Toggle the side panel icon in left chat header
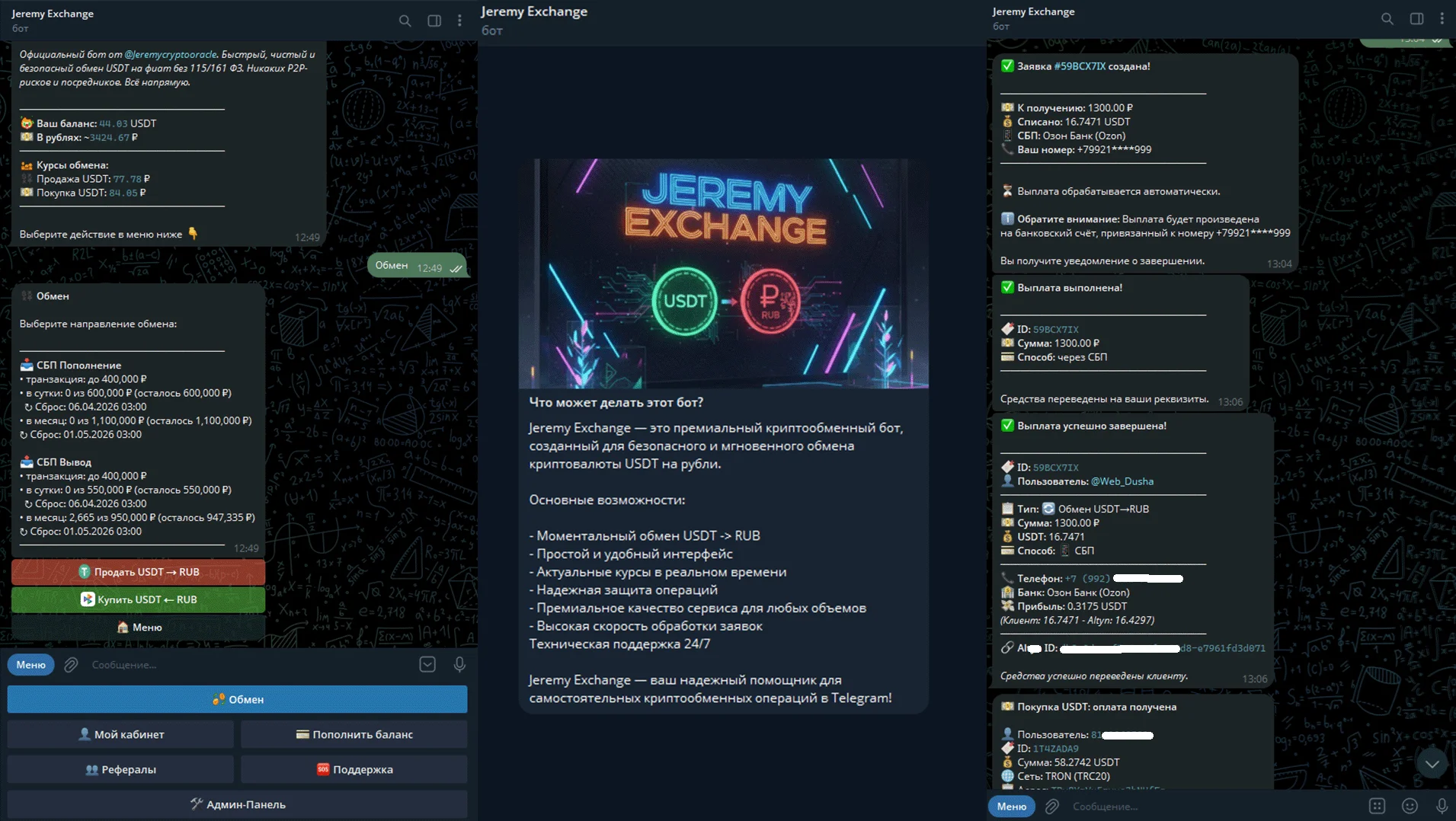1456x821 pixels. 434,21
